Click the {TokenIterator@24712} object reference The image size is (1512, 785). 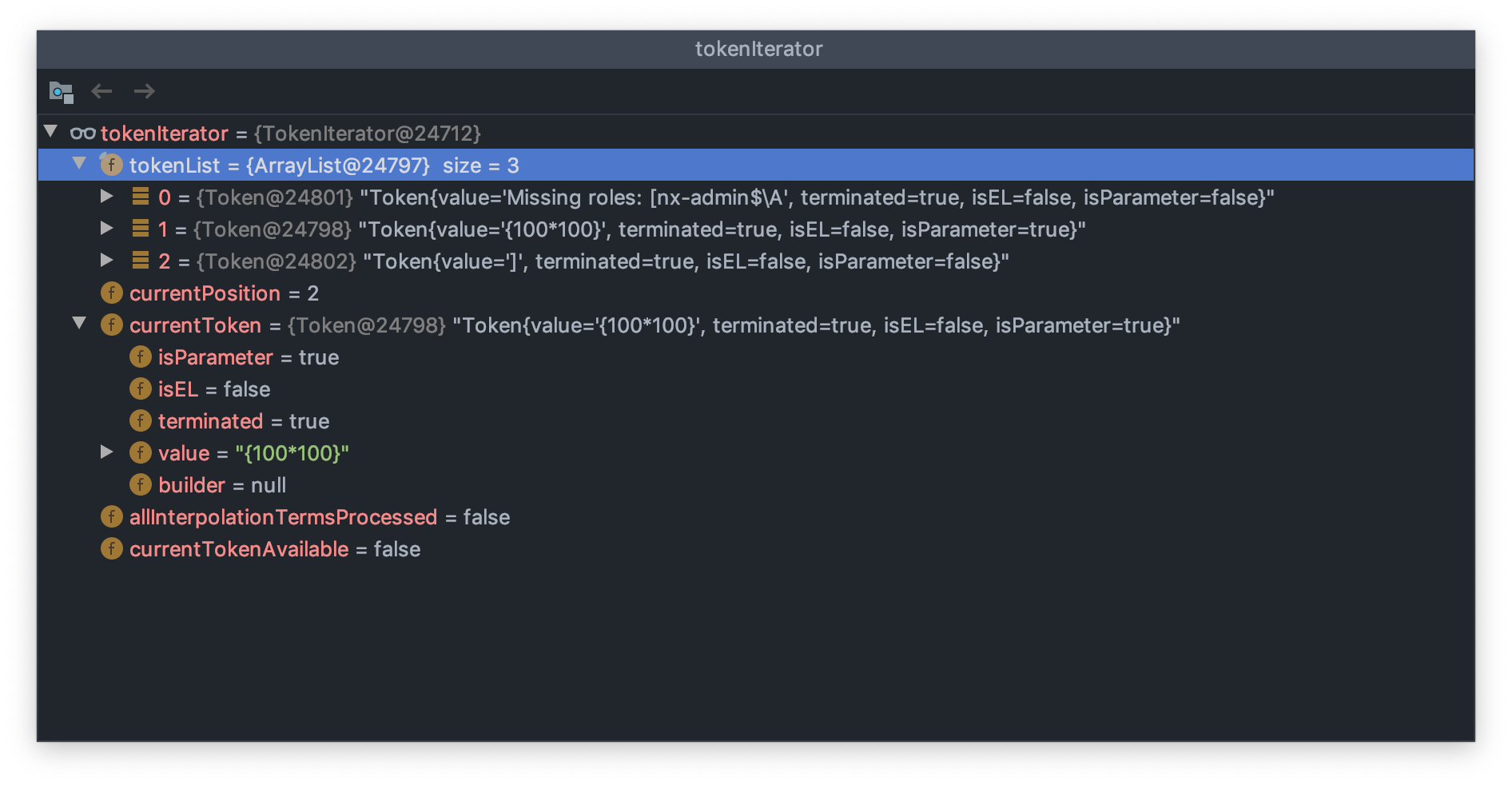click(368, 133)
